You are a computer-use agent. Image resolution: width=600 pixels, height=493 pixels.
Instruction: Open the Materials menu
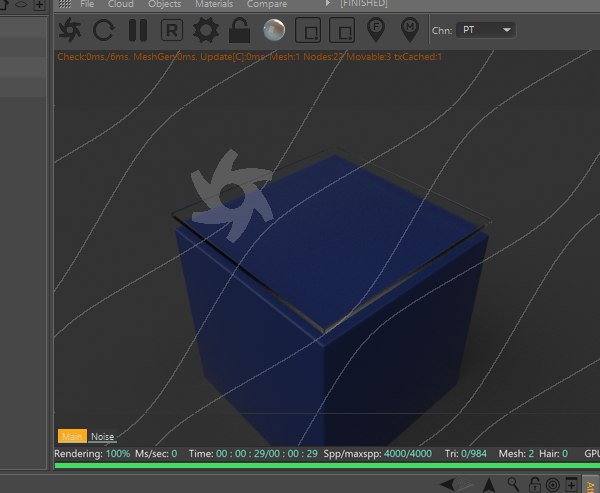click(x=214, y=4)
